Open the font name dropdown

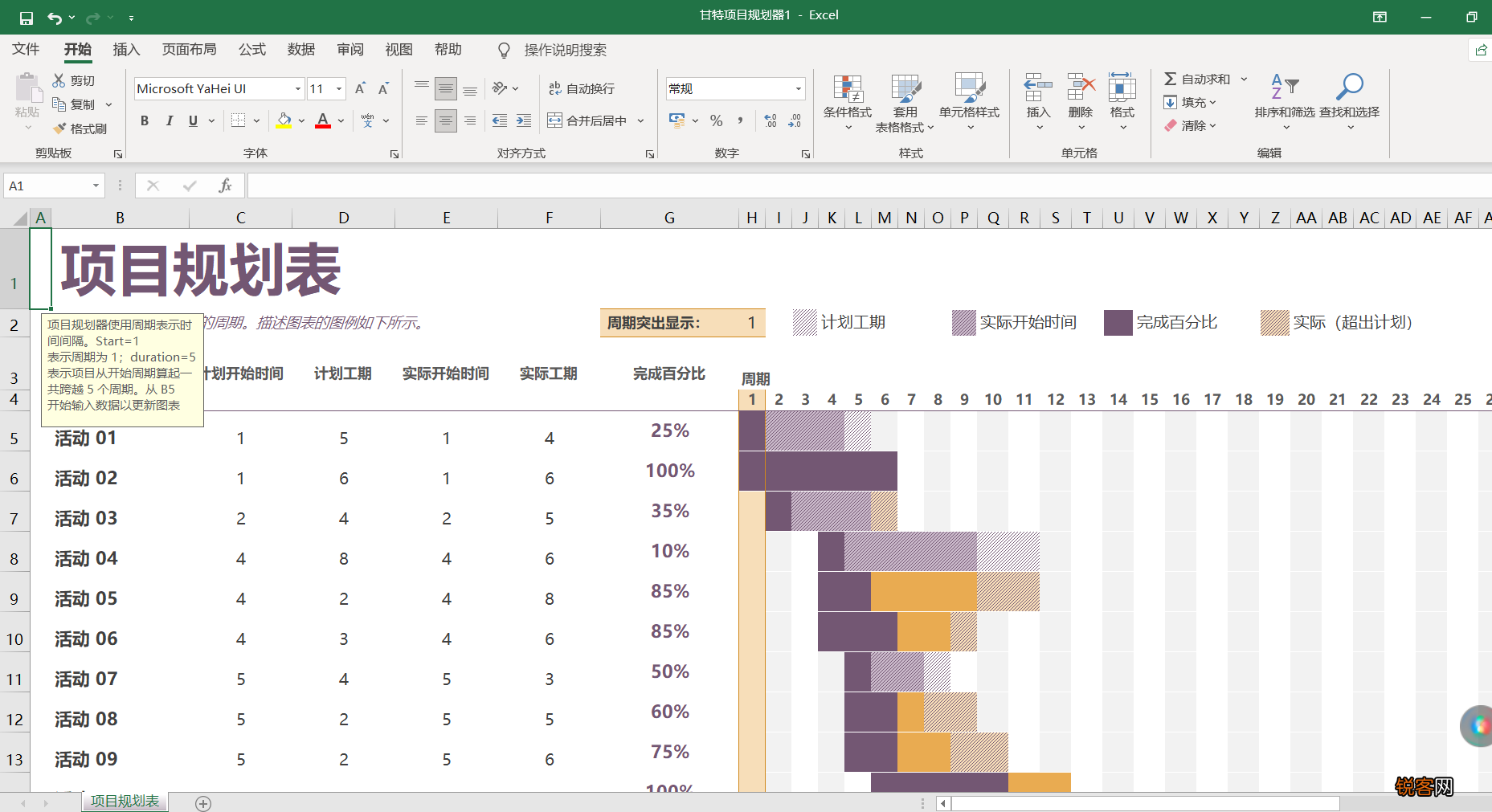(298, 88)
